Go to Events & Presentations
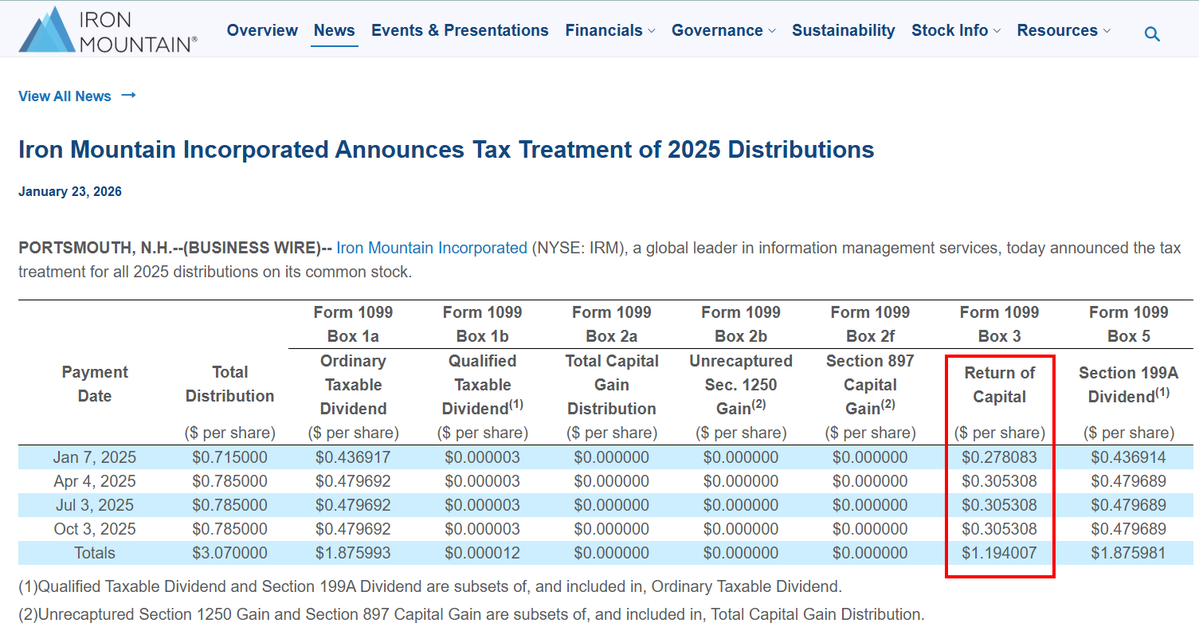Viewport: 1199px width, 631px height. (x=460, y=31)
